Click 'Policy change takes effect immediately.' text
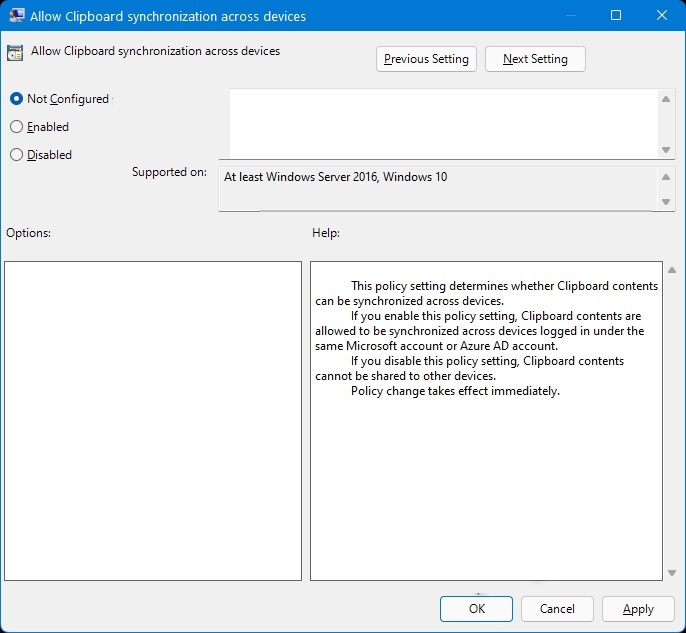Image resolution: width=686 pixels, height=633 pixels. [455, 391]
